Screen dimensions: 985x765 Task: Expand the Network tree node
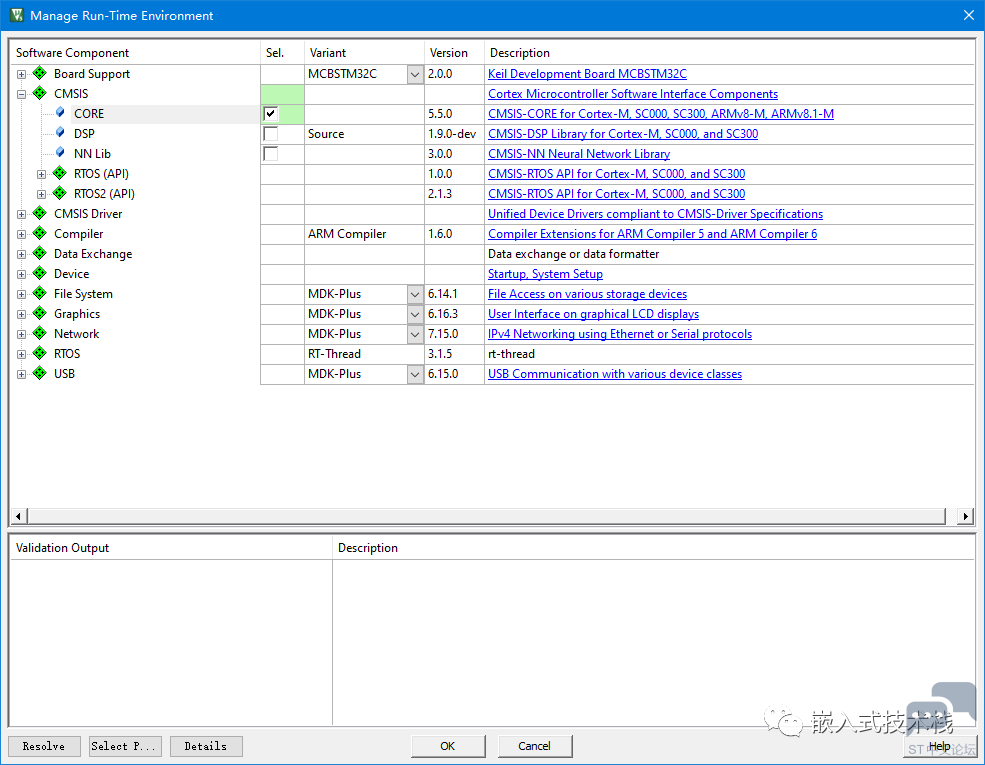click(21, 334)
